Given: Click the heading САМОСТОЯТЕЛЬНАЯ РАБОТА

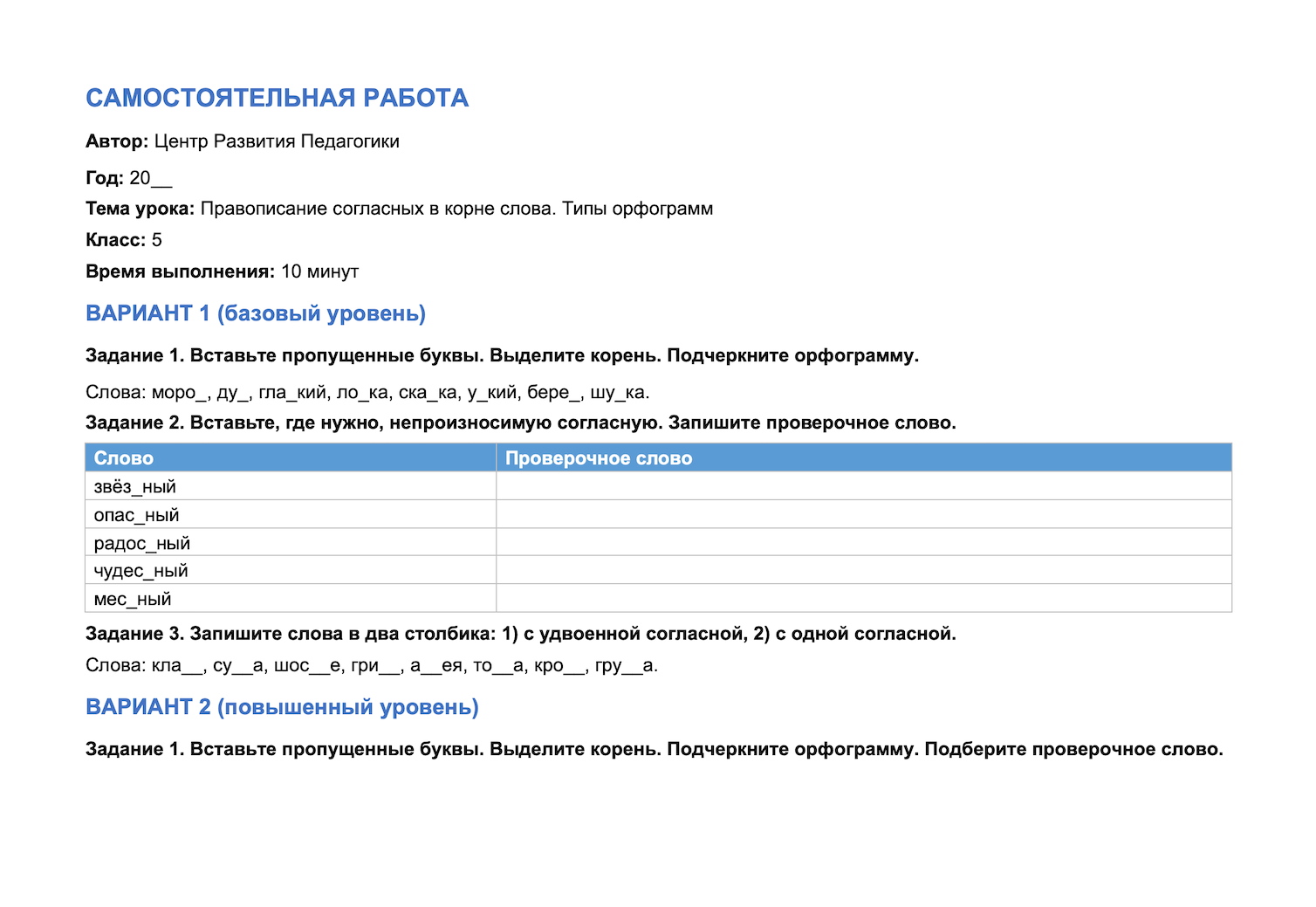Looking at the screenshot, I should (x=277, y=98).
